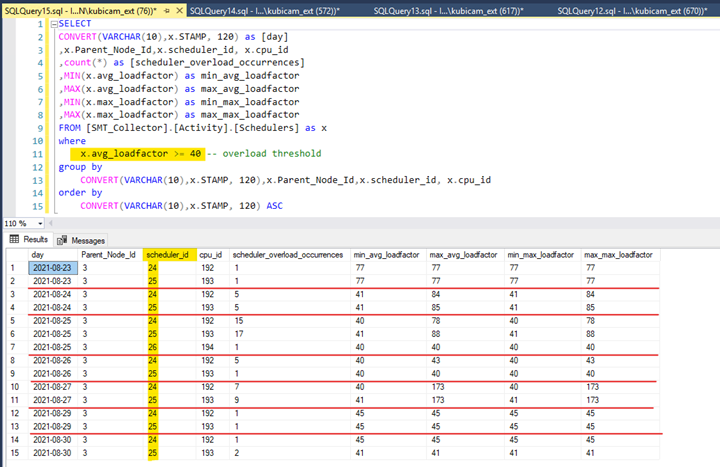Click the 2021-08-24 cell in row 3
720x467 pixels.
pos(53,294)
